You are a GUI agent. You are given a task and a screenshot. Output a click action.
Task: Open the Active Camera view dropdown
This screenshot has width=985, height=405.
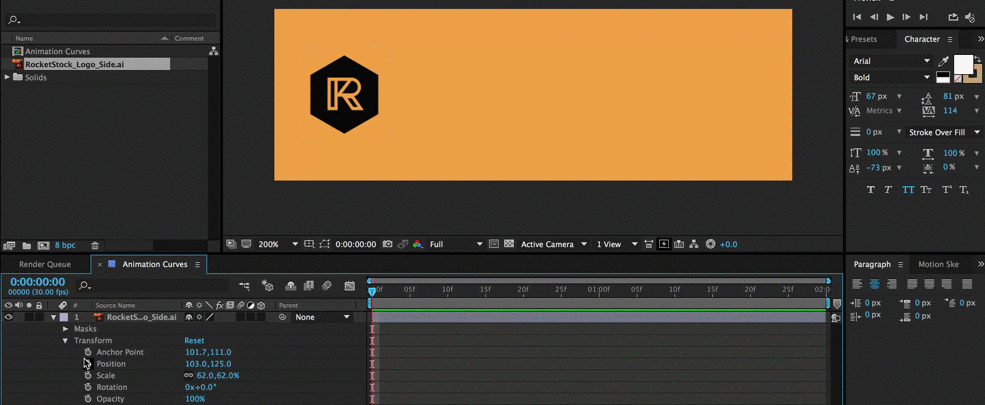click(554, 244)
